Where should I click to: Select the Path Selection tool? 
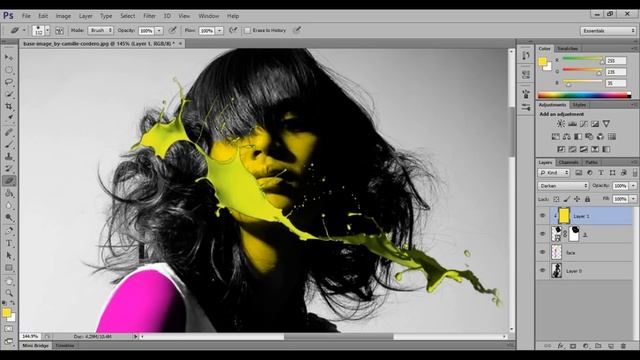tap(9, 256)
